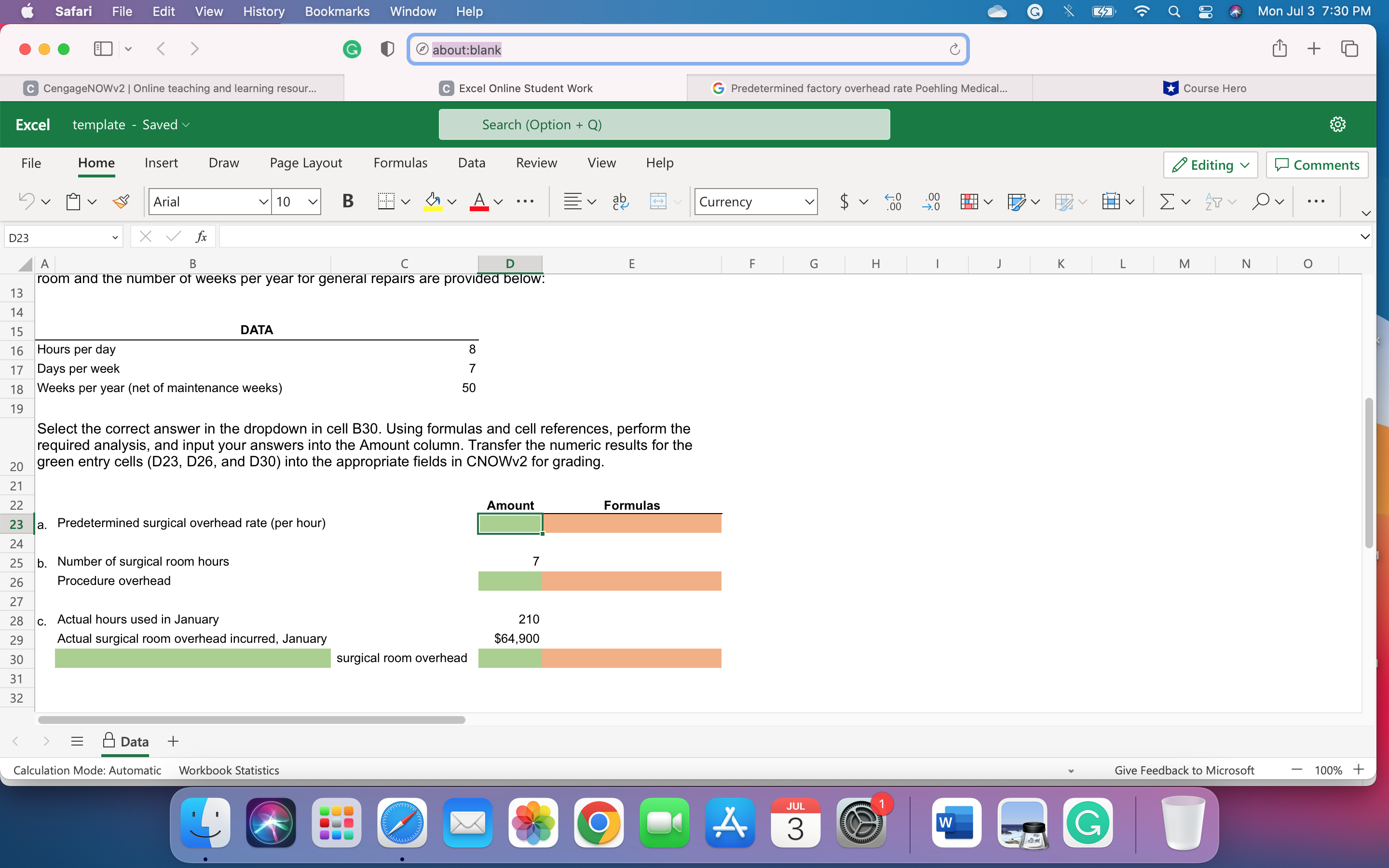The height and width of the screenshot is (868, 1389).
Task: Click the Paste clipboard icon
Action: pos(73,202)
